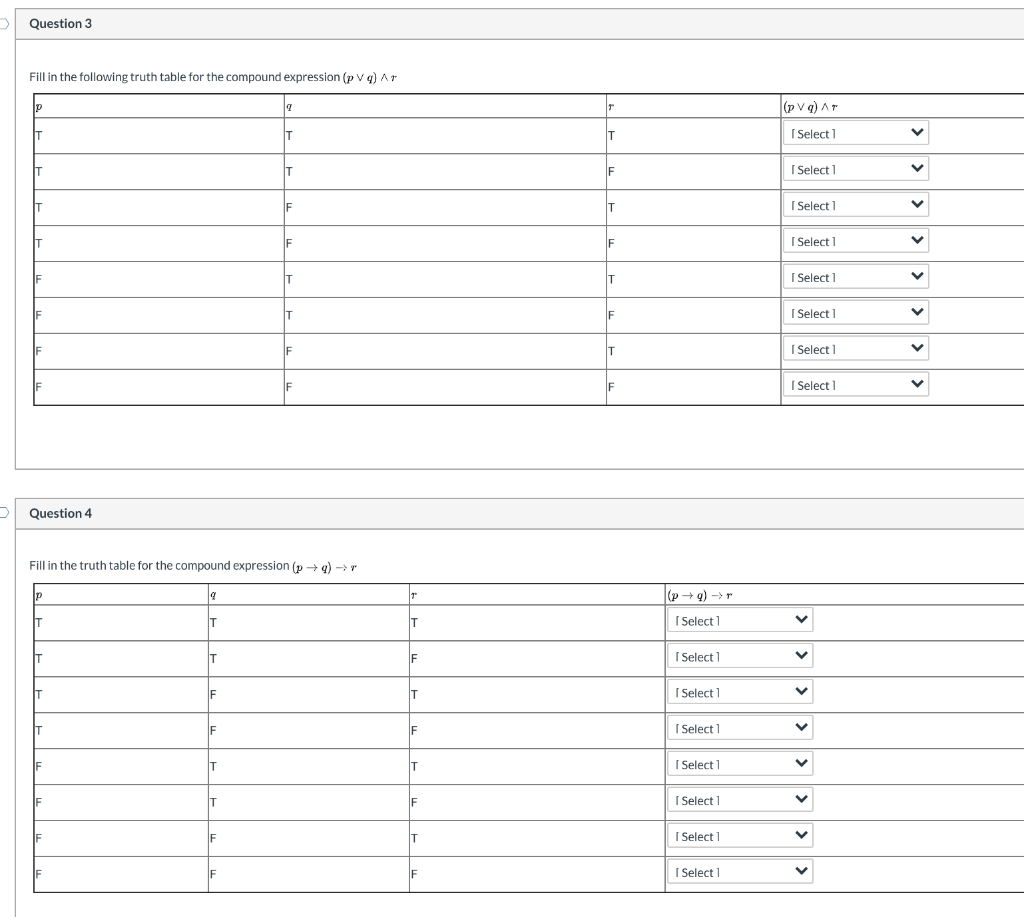
Task: Open Question 4 dropdown for row F T F
Action: (x=740, y=800)
